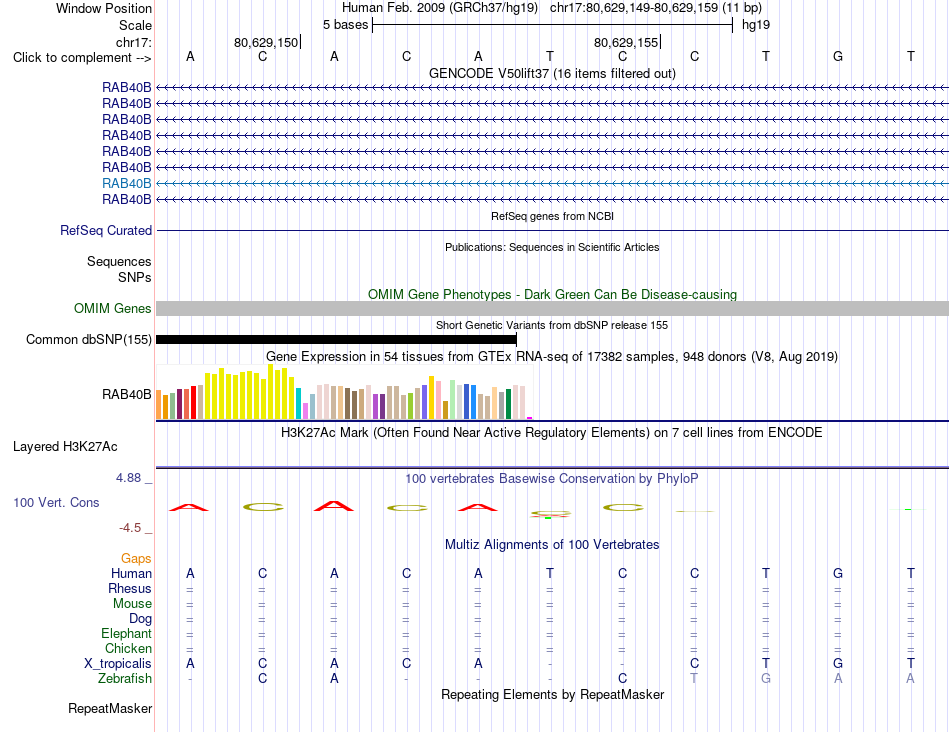
Task: Click the G base in the Human alignment row
Action: click(x=838, y=573)
